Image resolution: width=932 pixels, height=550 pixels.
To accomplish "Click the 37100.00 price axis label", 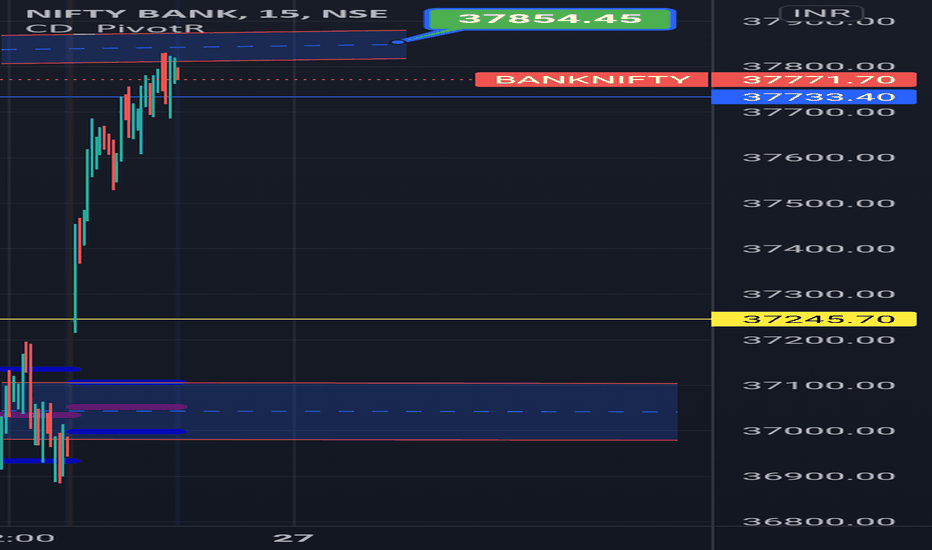I will coord(818,385).
